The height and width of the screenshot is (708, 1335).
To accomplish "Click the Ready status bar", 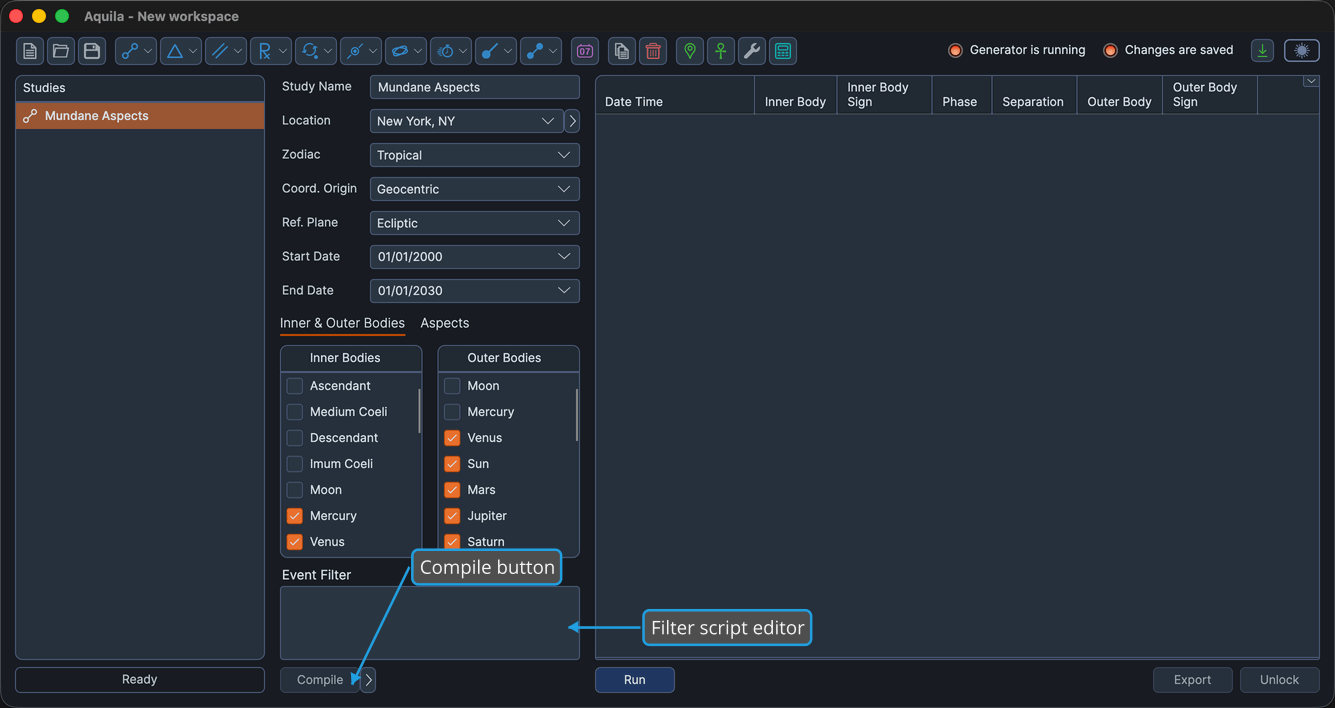I will (x=140, y=680).
